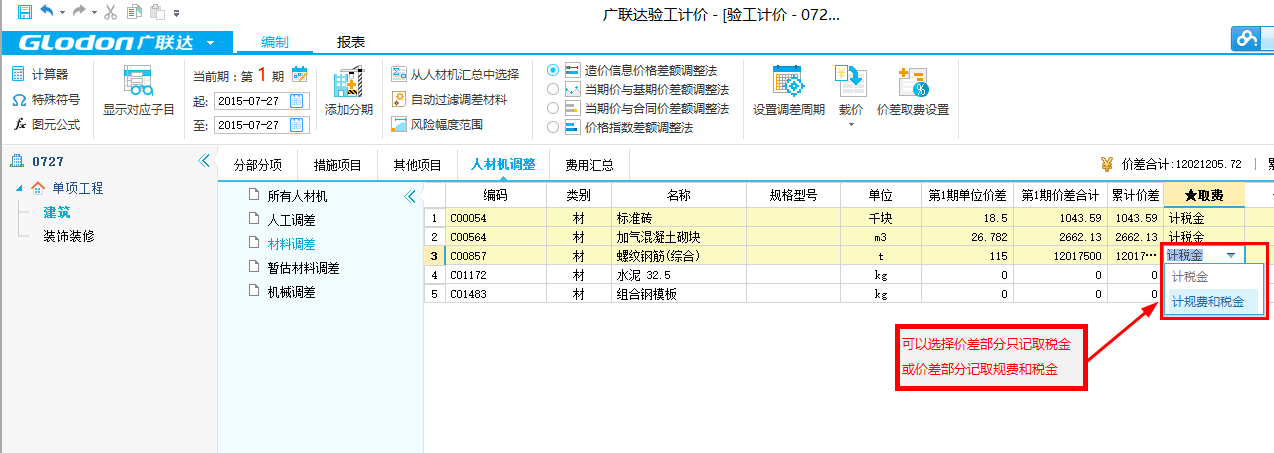
Task: Open calendar picker for 起 start date
Action: pos(296,101)
